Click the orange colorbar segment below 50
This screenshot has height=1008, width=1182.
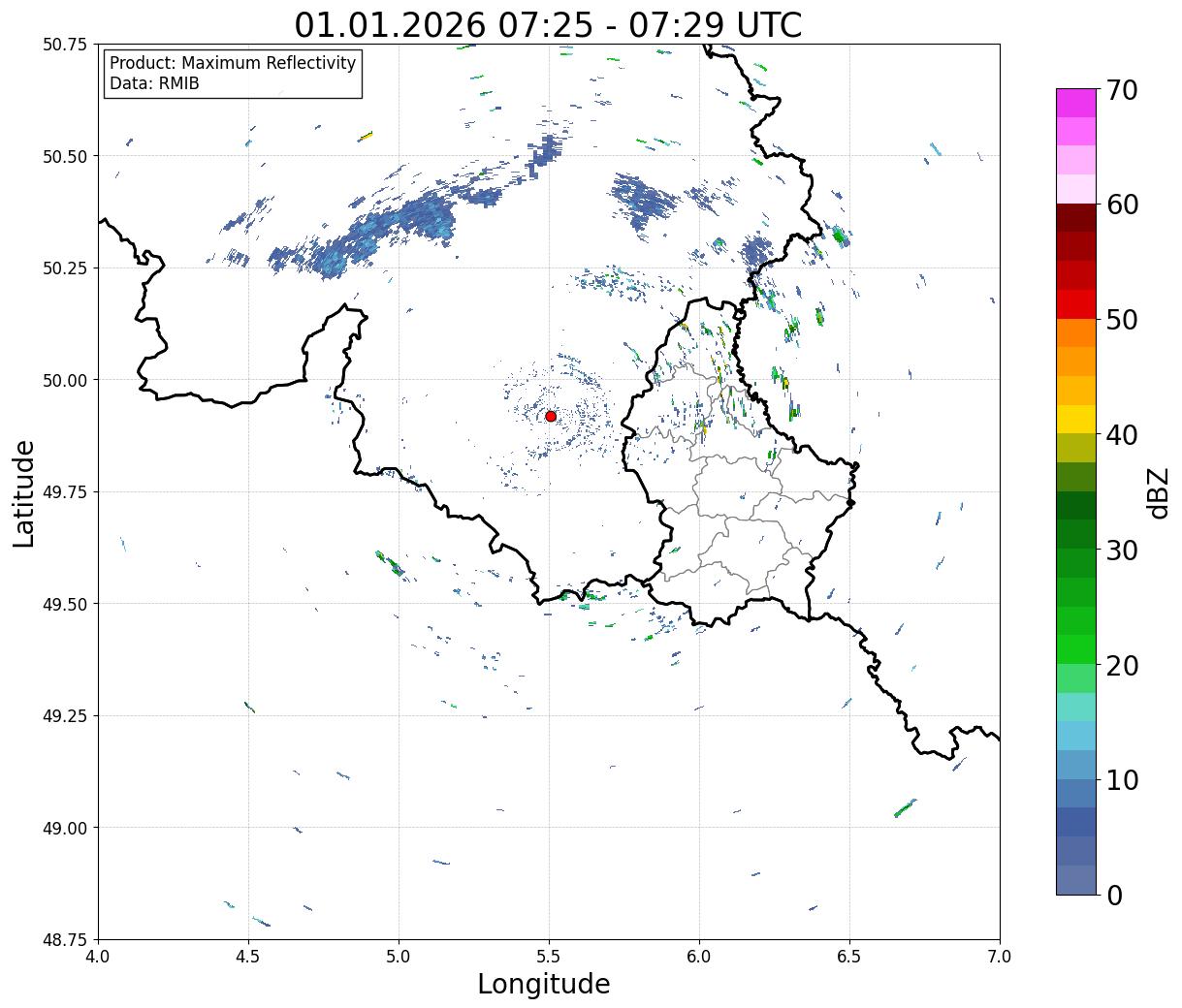(1076, 333)
